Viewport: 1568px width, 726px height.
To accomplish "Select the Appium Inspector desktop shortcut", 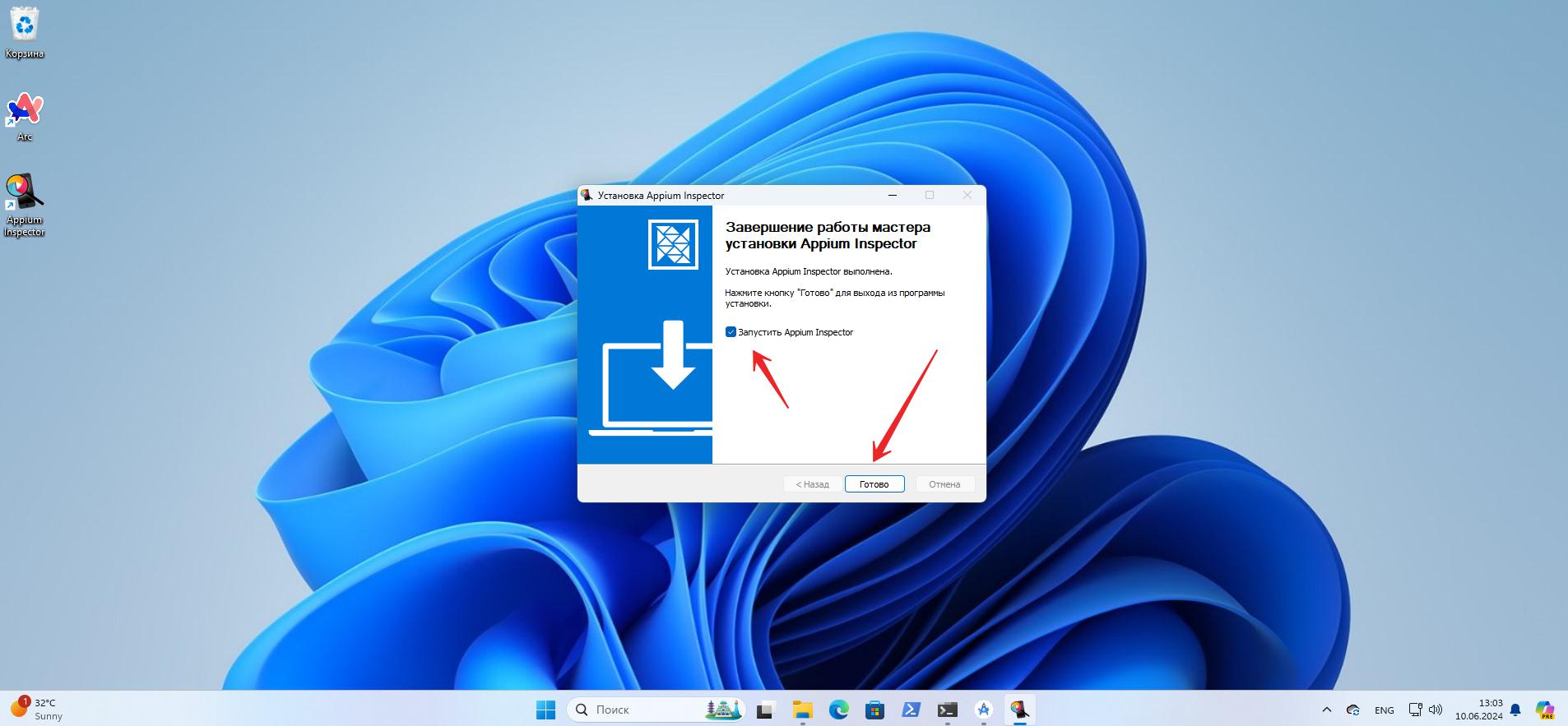I will pyautogui.click(x=25, y=206).
